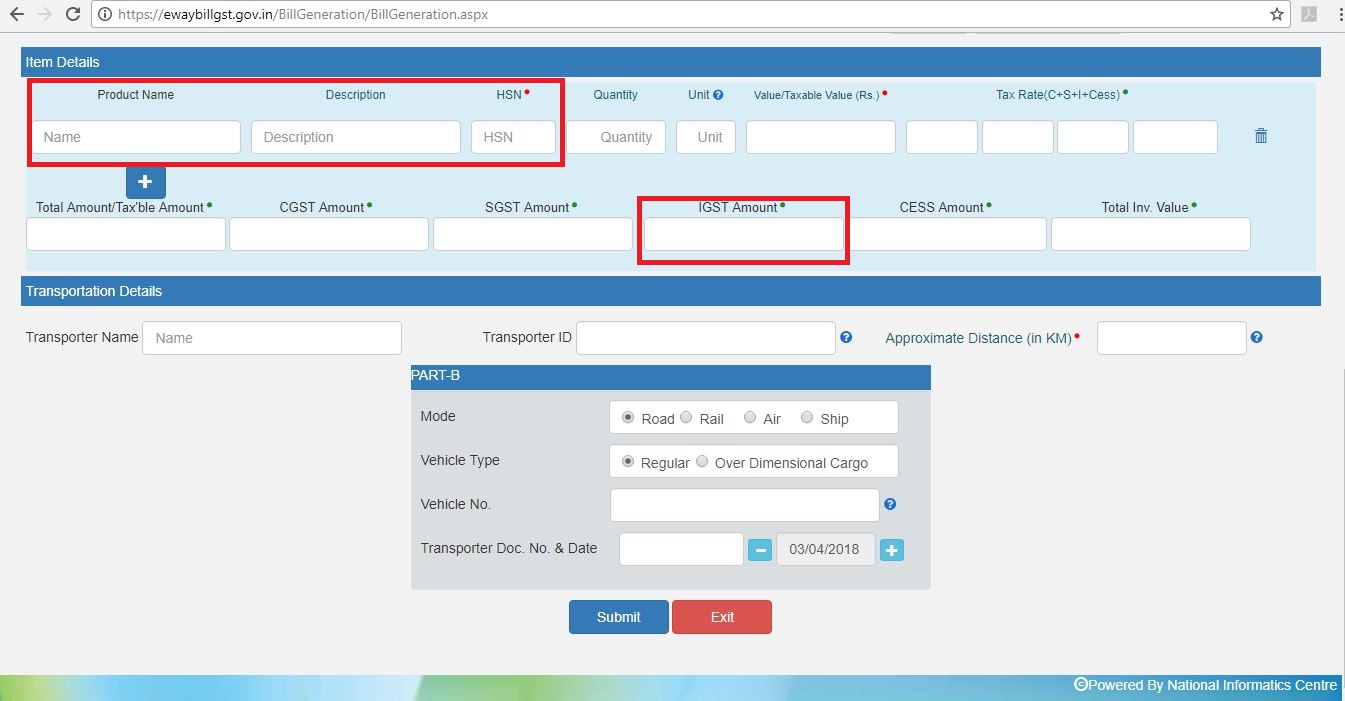Click the date field showing 03/04/2018
1345x701 pixels.
coord(825,549)
